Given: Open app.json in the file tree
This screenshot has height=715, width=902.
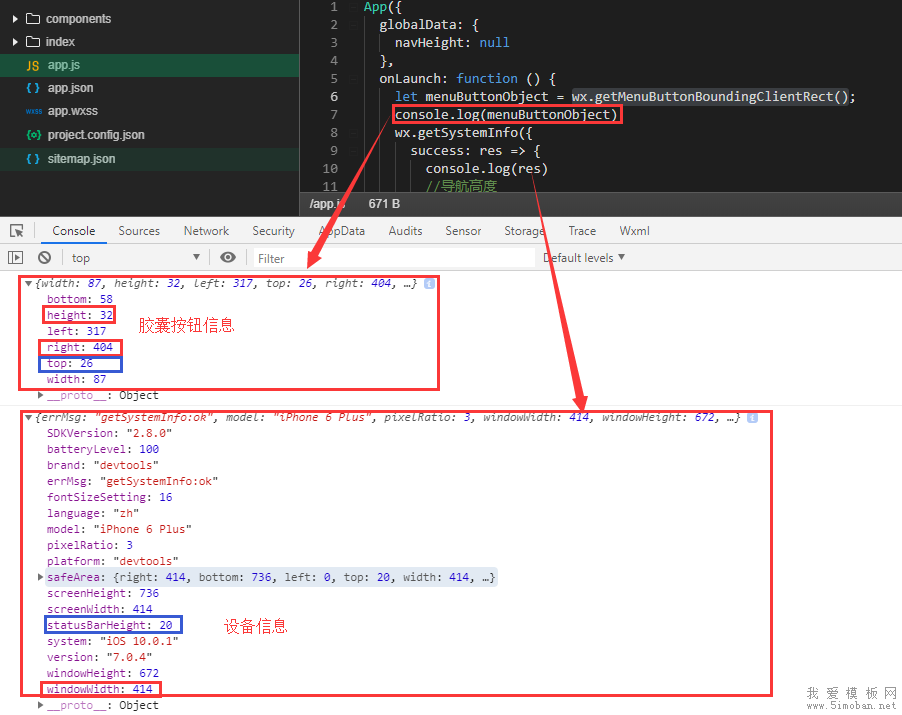Looking at the screenshot, I should (x=70, y=89).
